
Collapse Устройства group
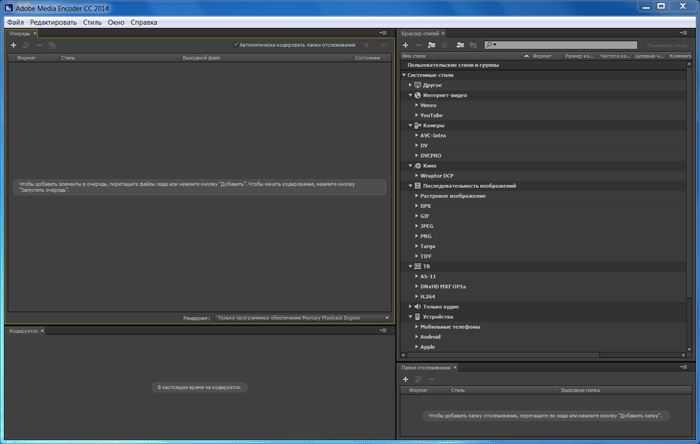click(x=410, y=317)
